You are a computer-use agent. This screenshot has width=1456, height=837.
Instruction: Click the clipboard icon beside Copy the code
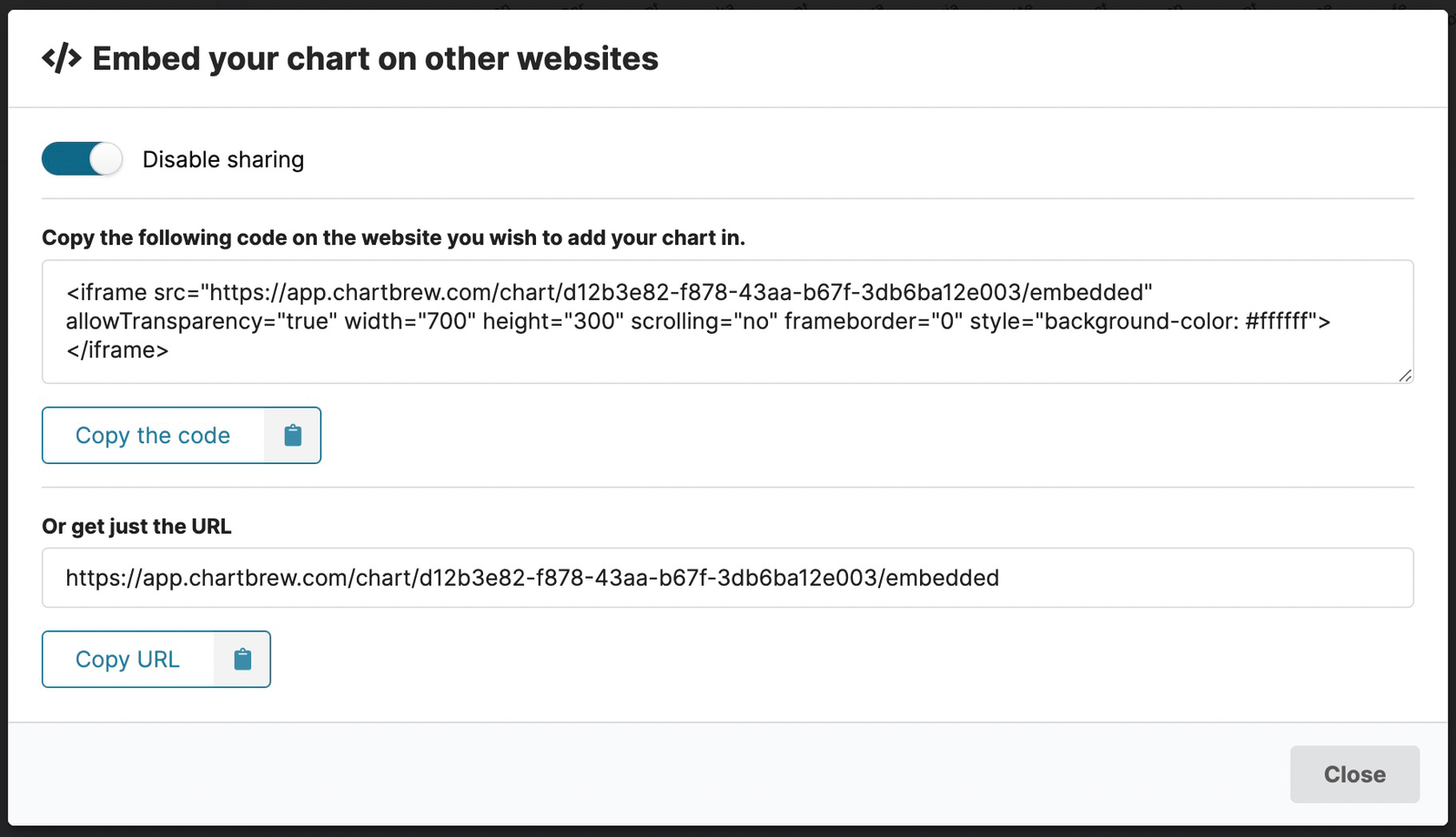pyautogui.click(x=293, y=435)
